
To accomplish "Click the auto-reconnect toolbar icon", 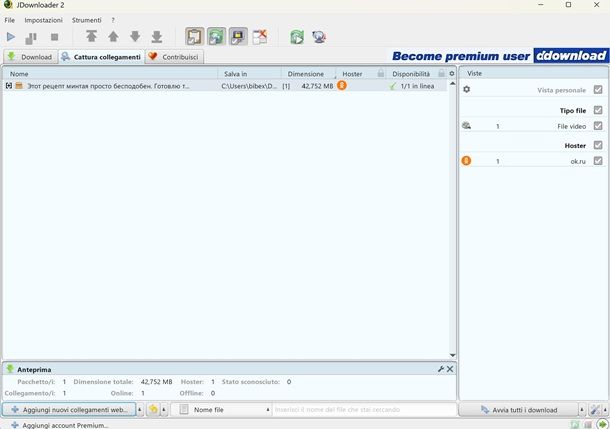I will 216,37.
